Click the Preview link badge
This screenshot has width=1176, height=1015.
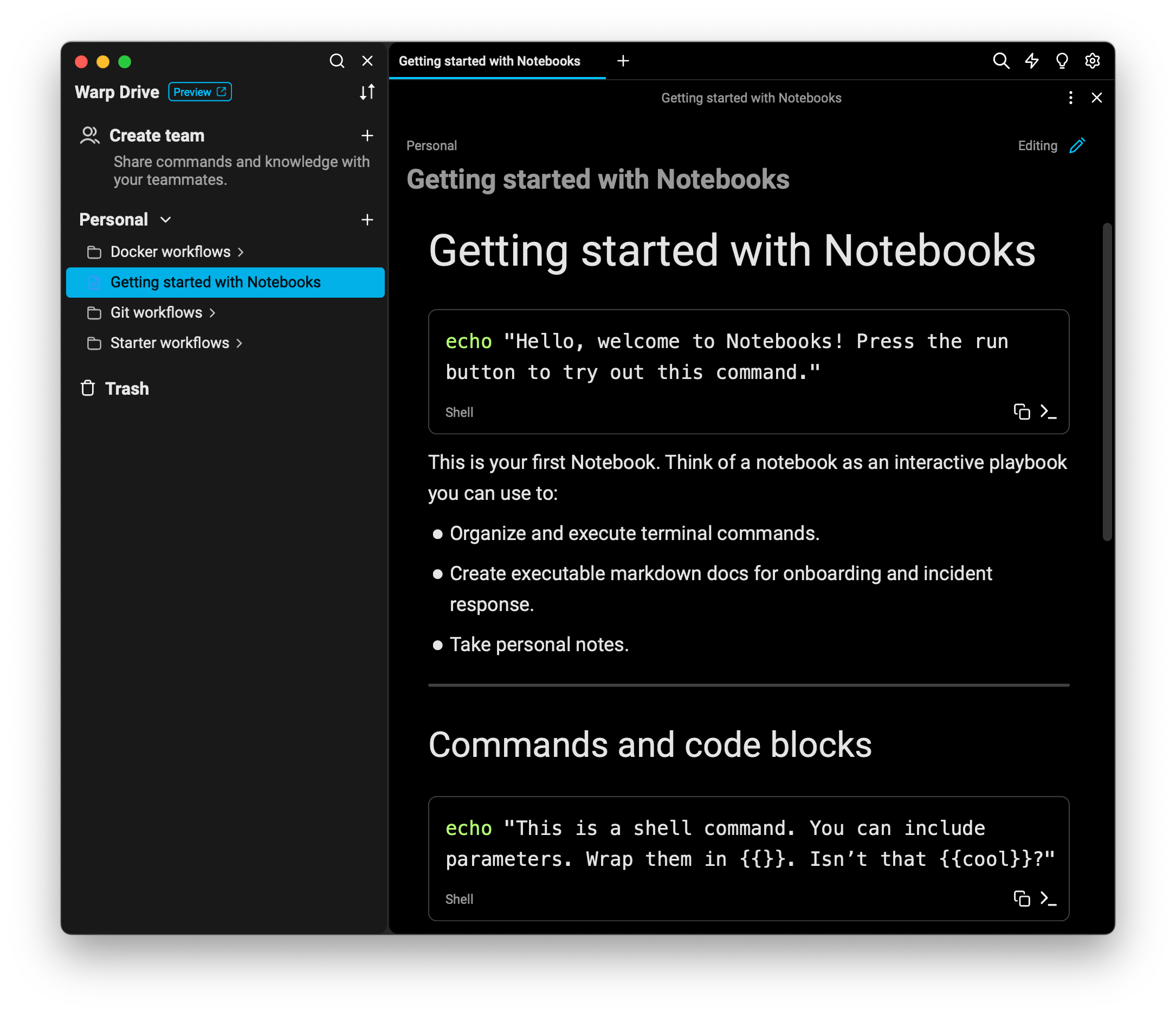[200, 92]
